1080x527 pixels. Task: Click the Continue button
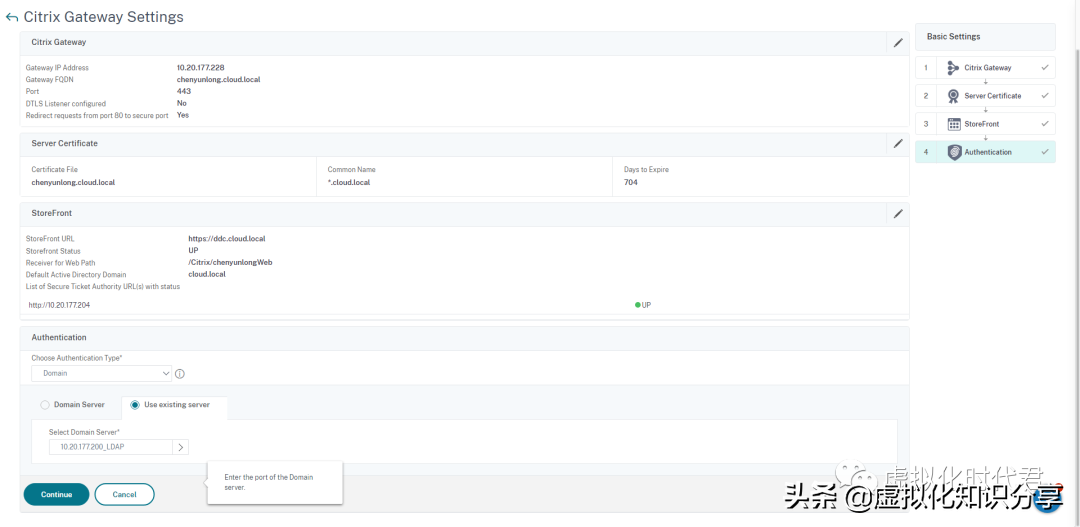click(x=56, y=495)
